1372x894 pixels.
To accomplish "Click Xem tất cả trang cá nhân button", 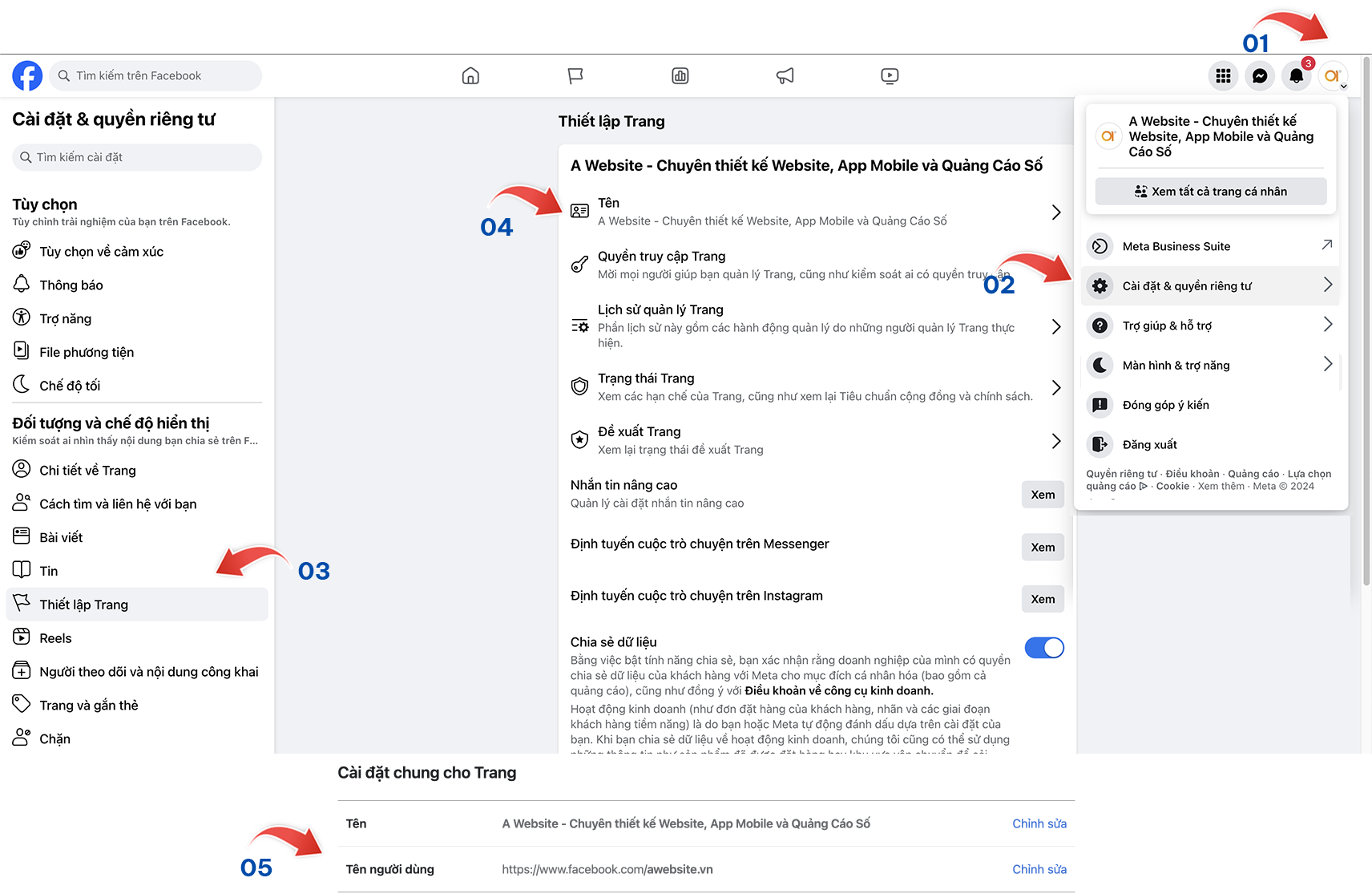I will click(1210, 191).
